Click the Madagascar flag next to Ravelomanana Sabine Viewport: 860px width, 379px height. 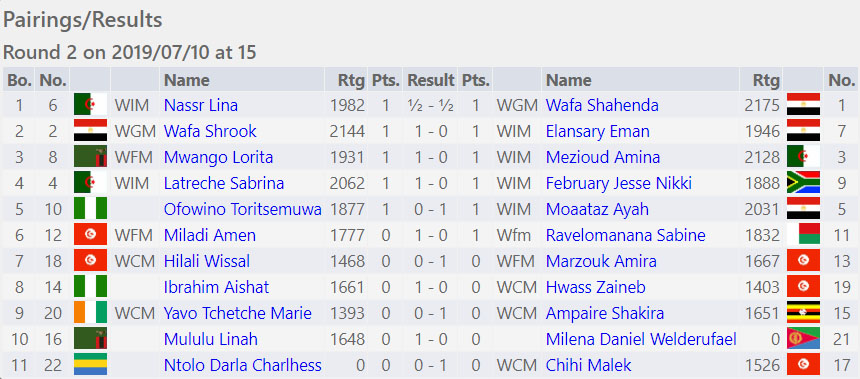tap(803, 235)
